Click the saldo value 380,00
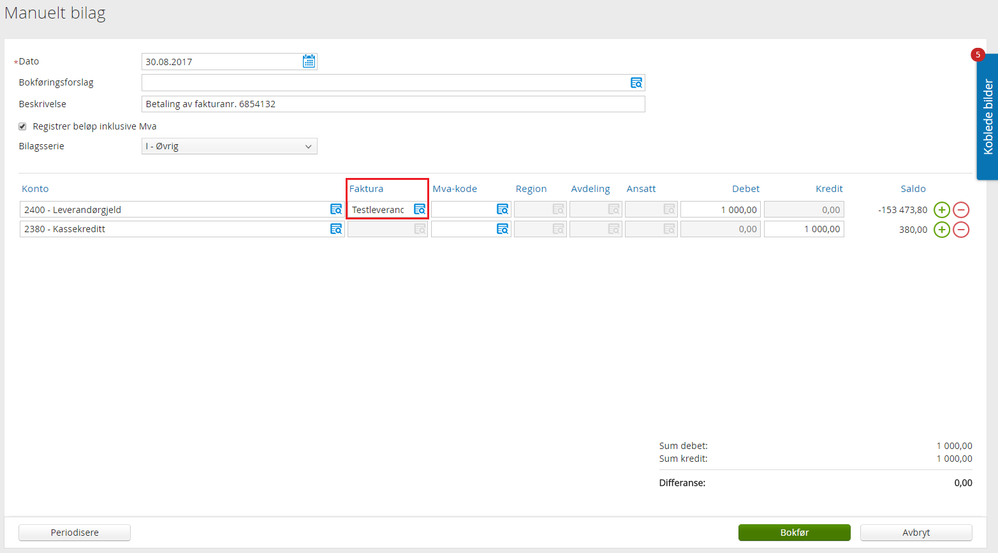The height and width of the screenshot is (553, 998). [x=913, y=230]
